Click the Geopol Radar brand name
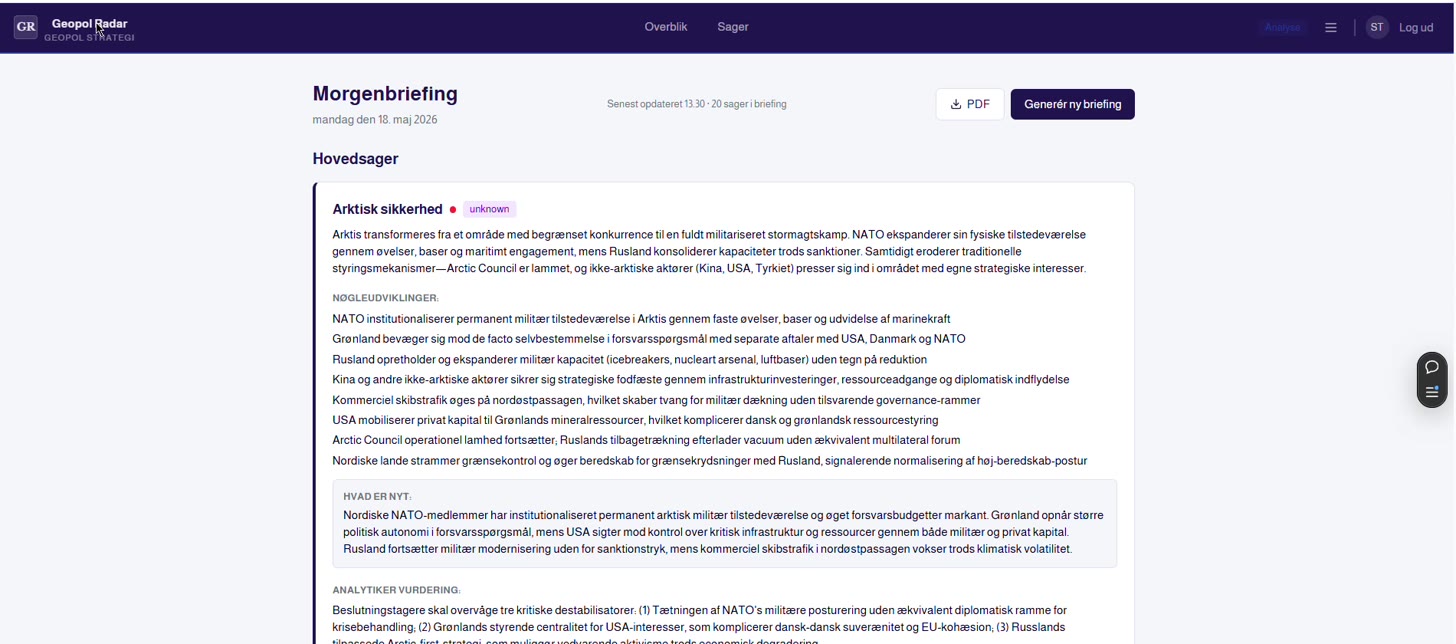The image size is (1456, 644). pos(90,23)
